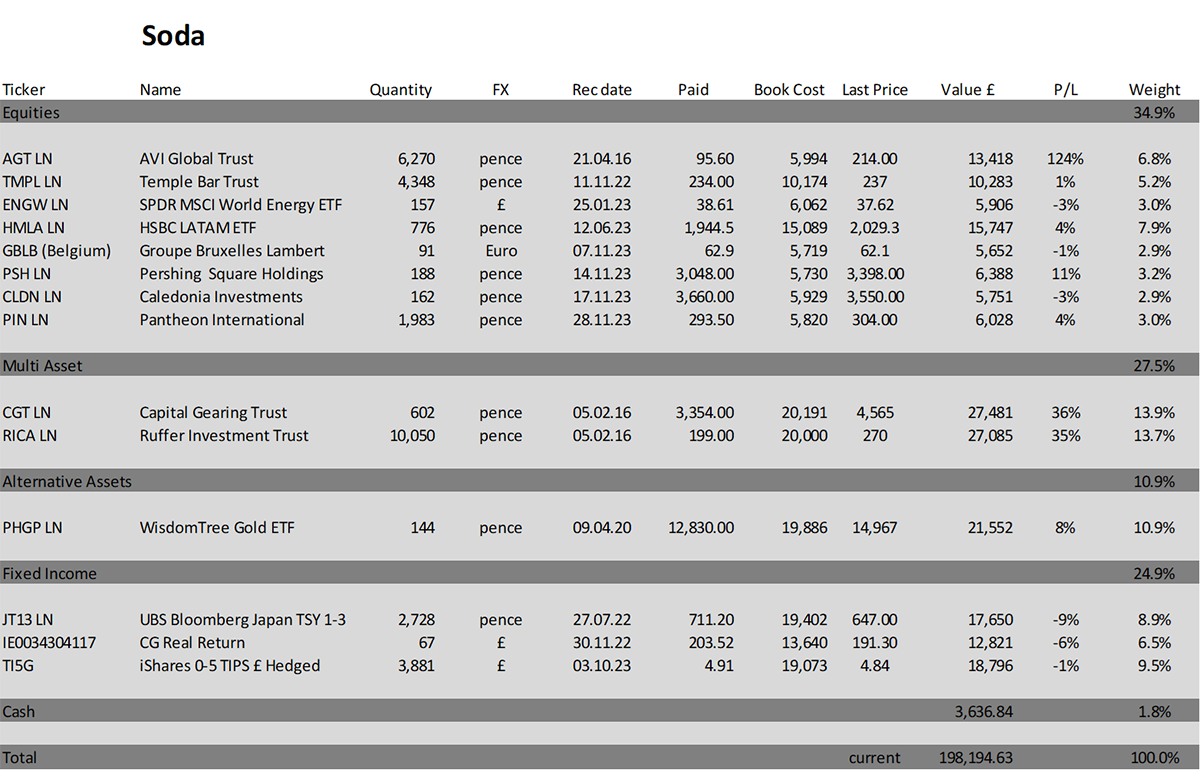Select the Quantity column header

pos(400,89)
